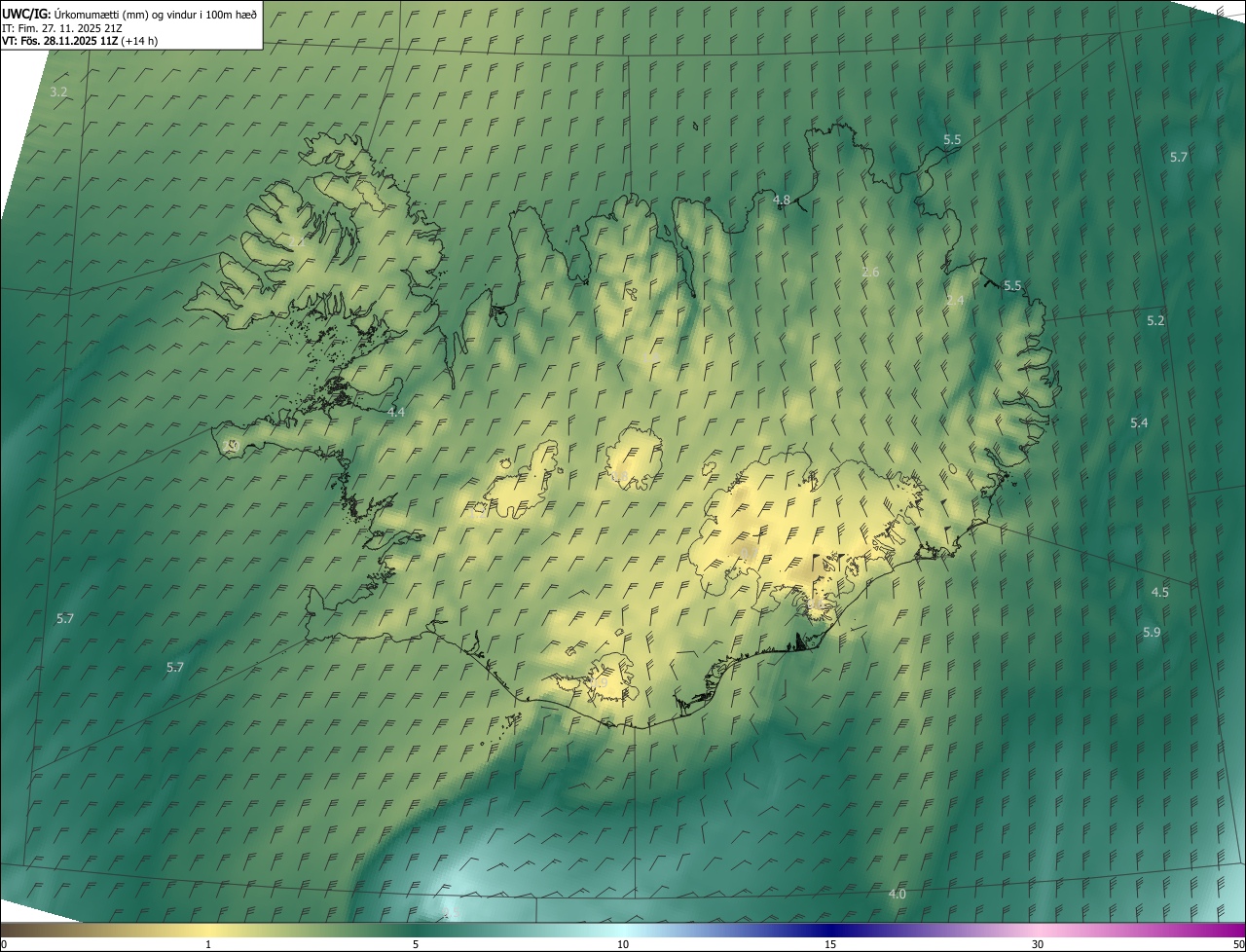Select the 'IT: Fim. 27. 11. 2025 21Z' line
The width and height of the screenshot is (1246, 952).
[62, 27]
